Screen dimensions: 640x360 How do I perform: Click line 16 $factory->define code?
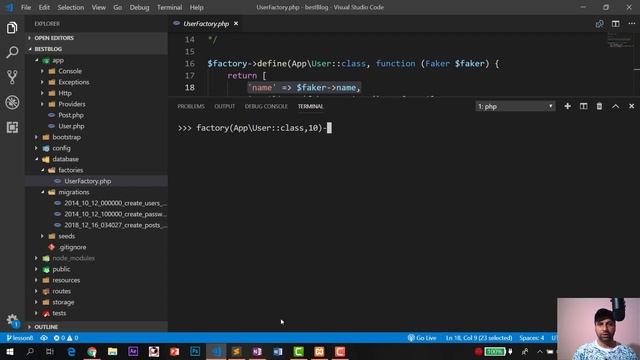353,64
